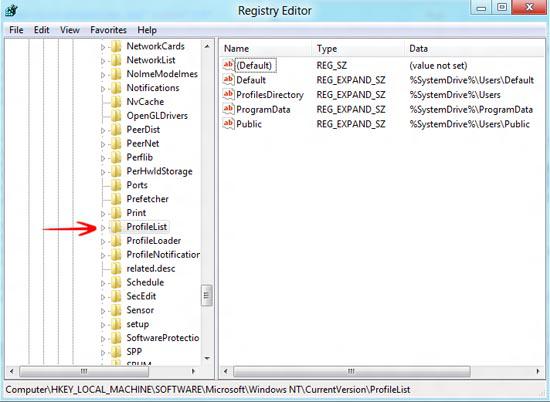Viewport: 550px width, 402px height.
Task: Click tree pane horizontal scroll right arrow
Action: 193,371
